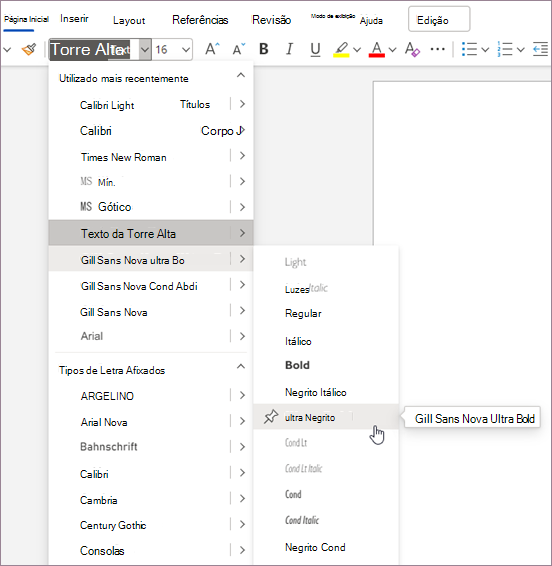The width and height of the screenshot is (552, 566).
Task: Select the Format Painter brush icon
Action: click(29, 49)
